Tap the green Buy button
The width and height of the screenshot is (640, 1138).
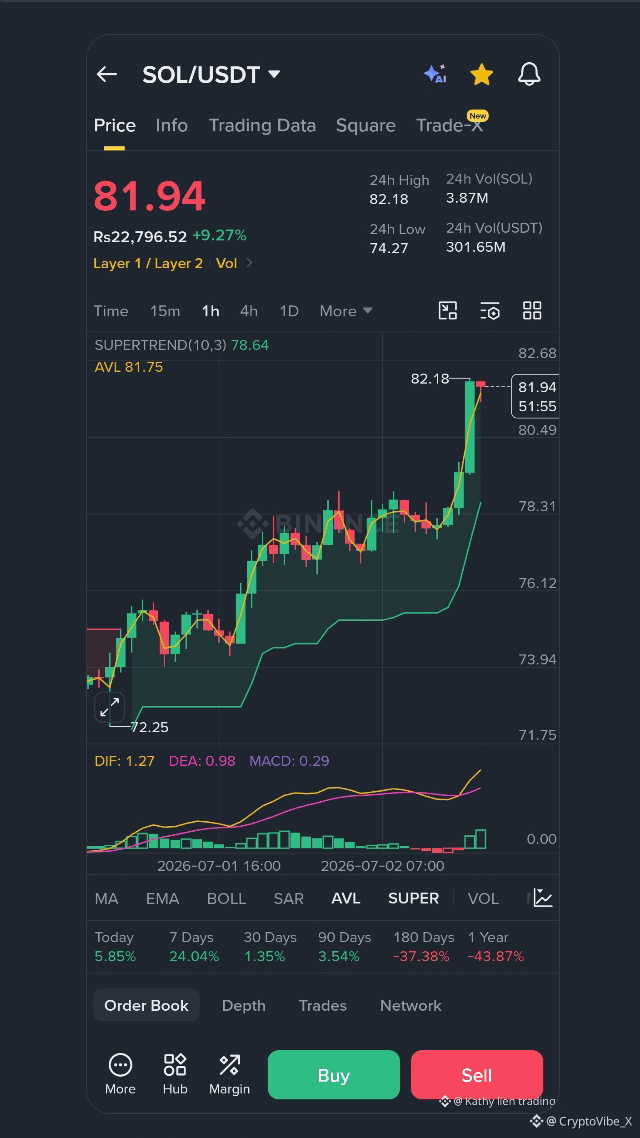[x=334, y=1075]
